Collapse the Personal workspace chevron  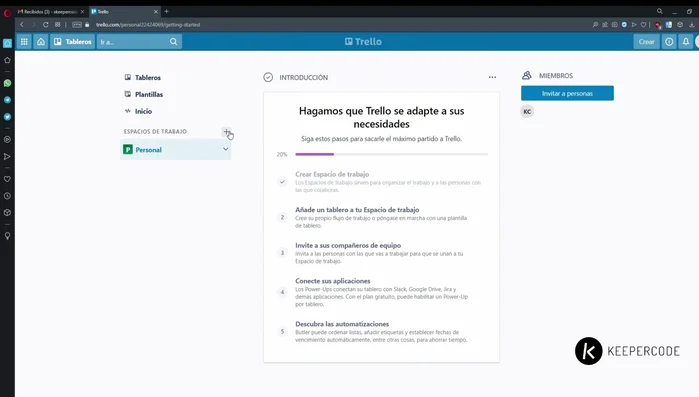tap(226, 149)
